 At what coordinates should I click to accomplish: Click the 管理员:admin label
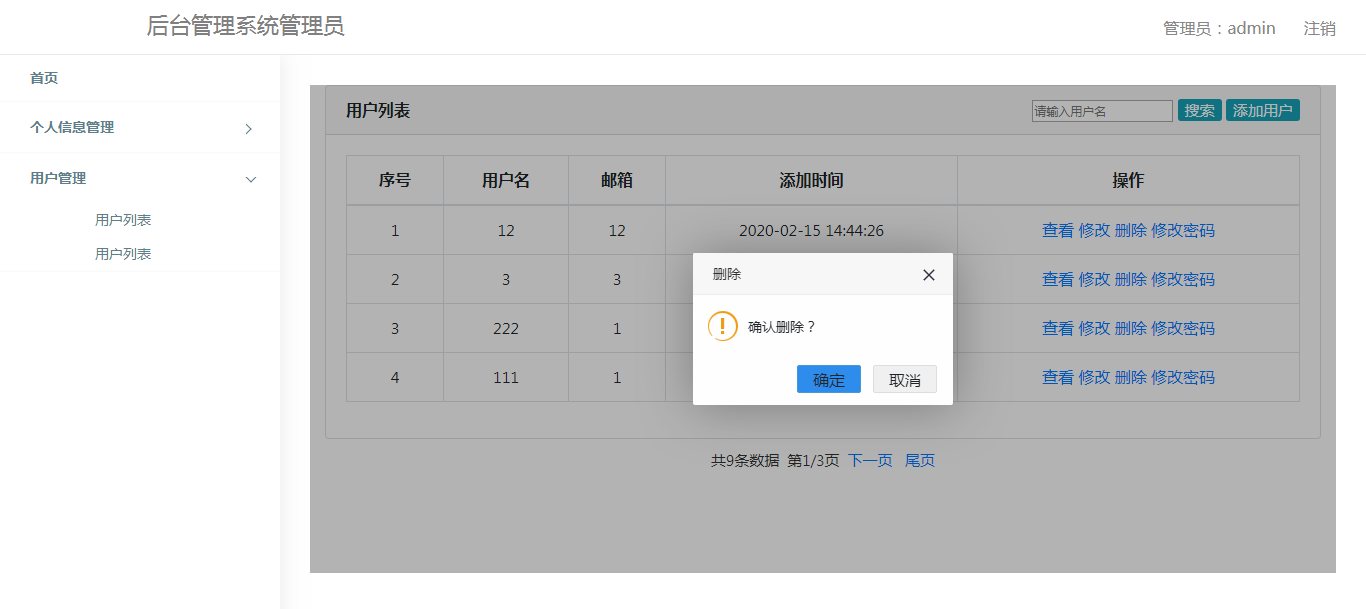tap(1219, 28)
